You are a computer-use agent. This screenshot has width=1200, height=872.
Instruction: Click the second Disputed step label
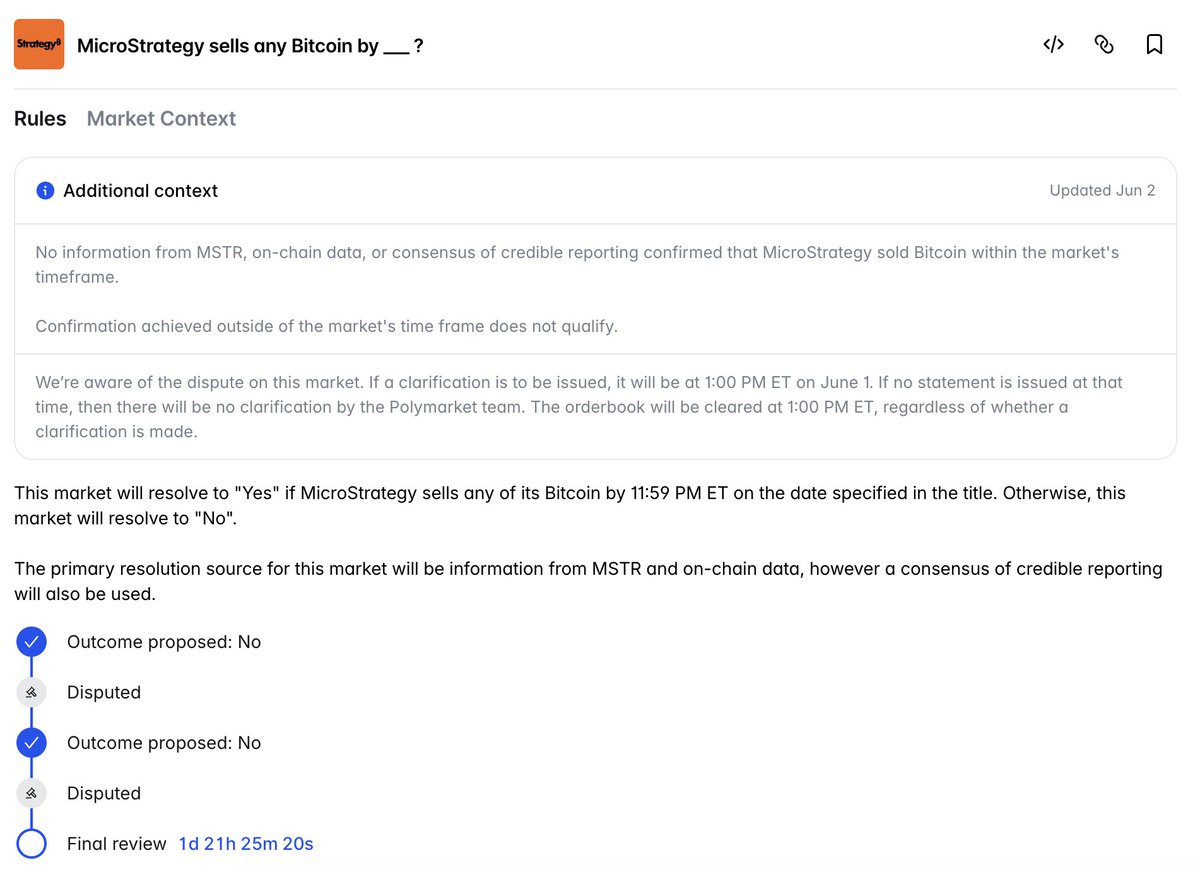pyautogui.click(x=104, y=793)
